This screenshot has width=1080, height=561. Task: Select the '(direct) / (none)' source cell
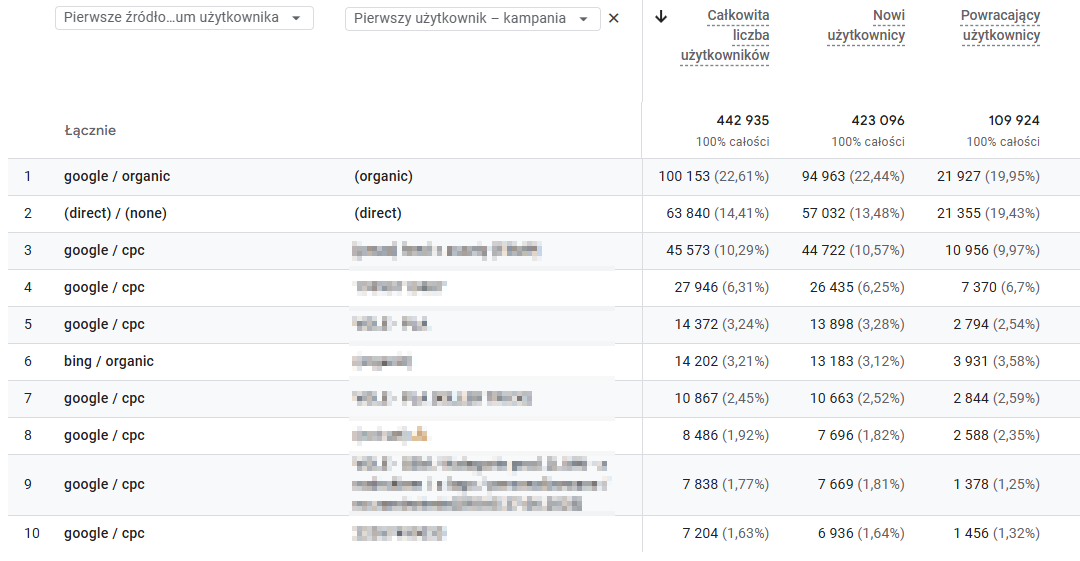pyautogui.click(x=115, y=214)
